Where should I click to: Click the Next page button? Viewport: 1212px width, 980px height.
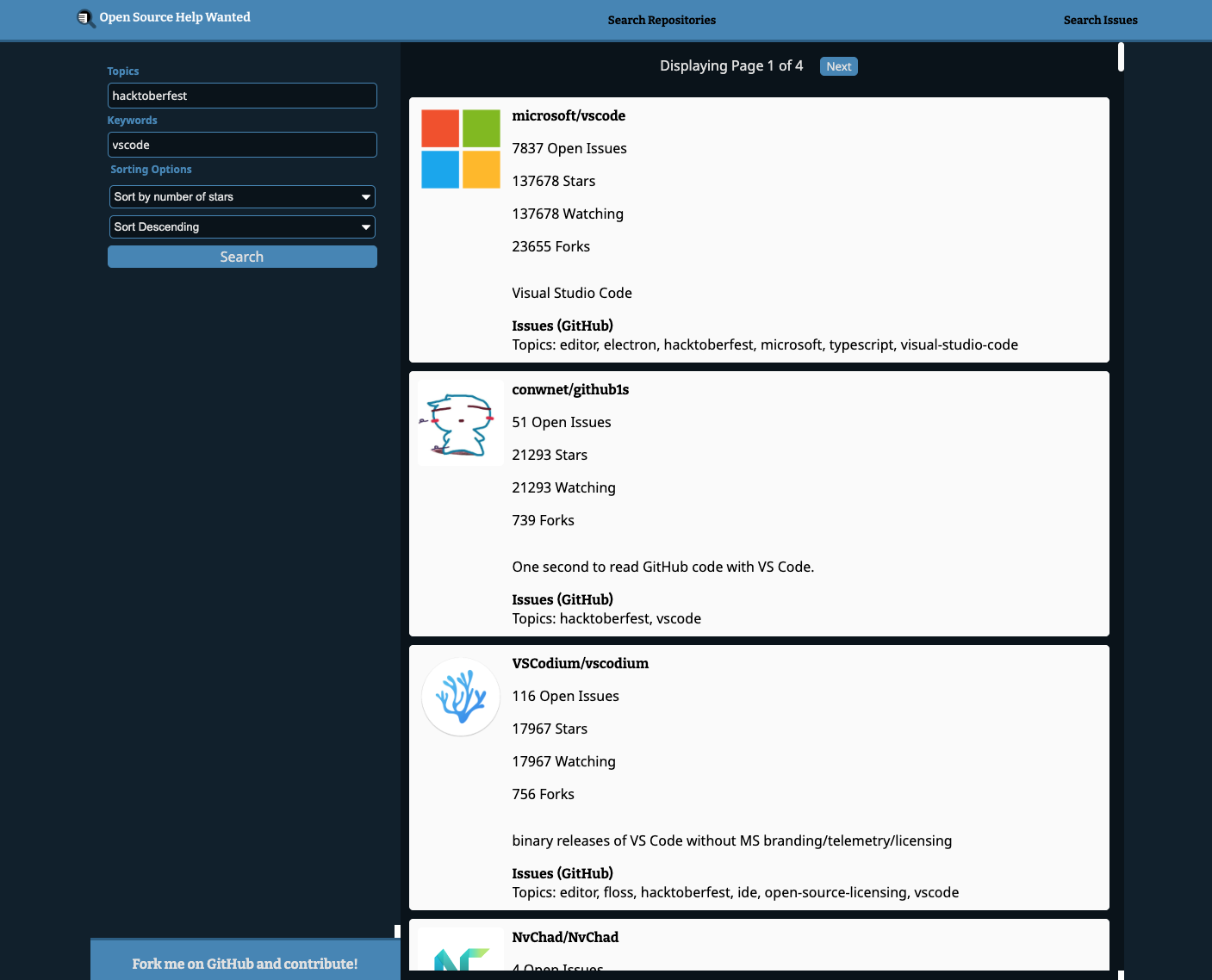(838, 66)
